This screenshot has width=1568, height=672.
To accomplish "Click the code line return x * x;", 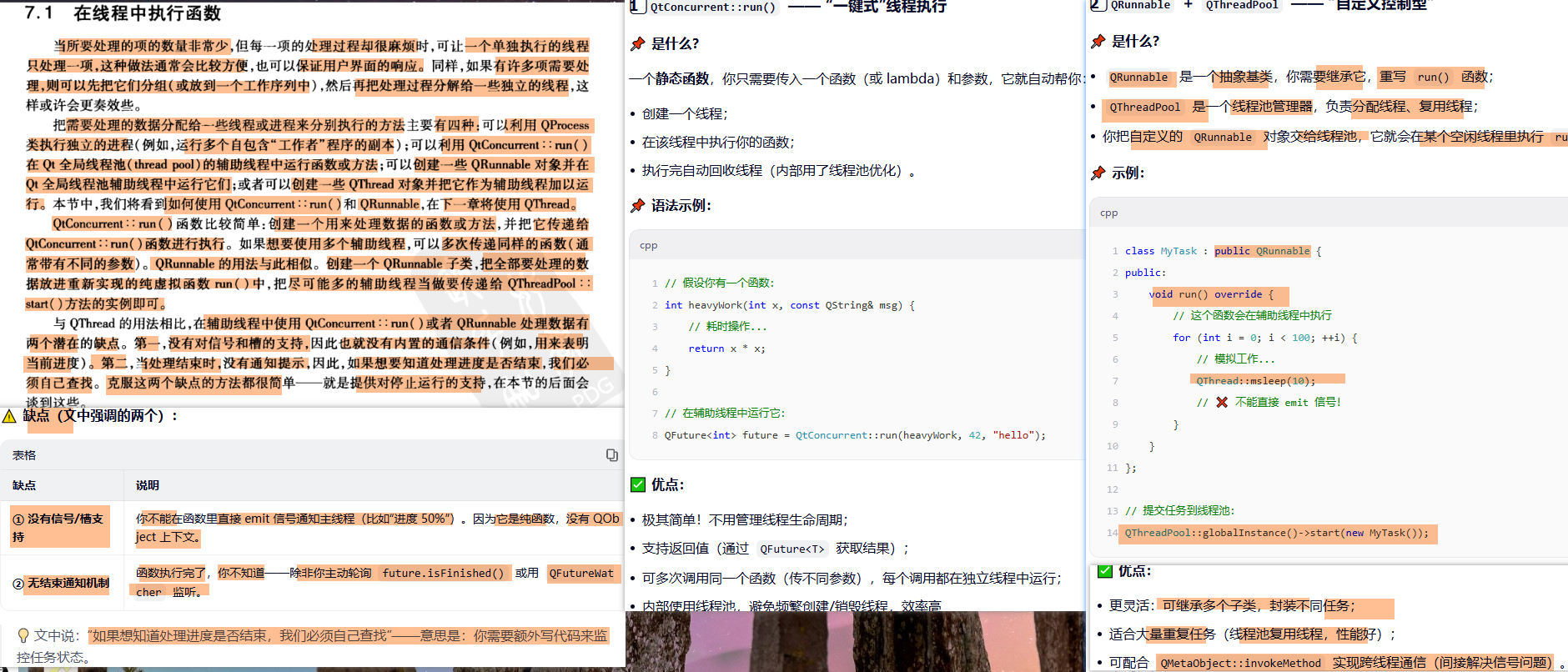I will click(726, 349).
